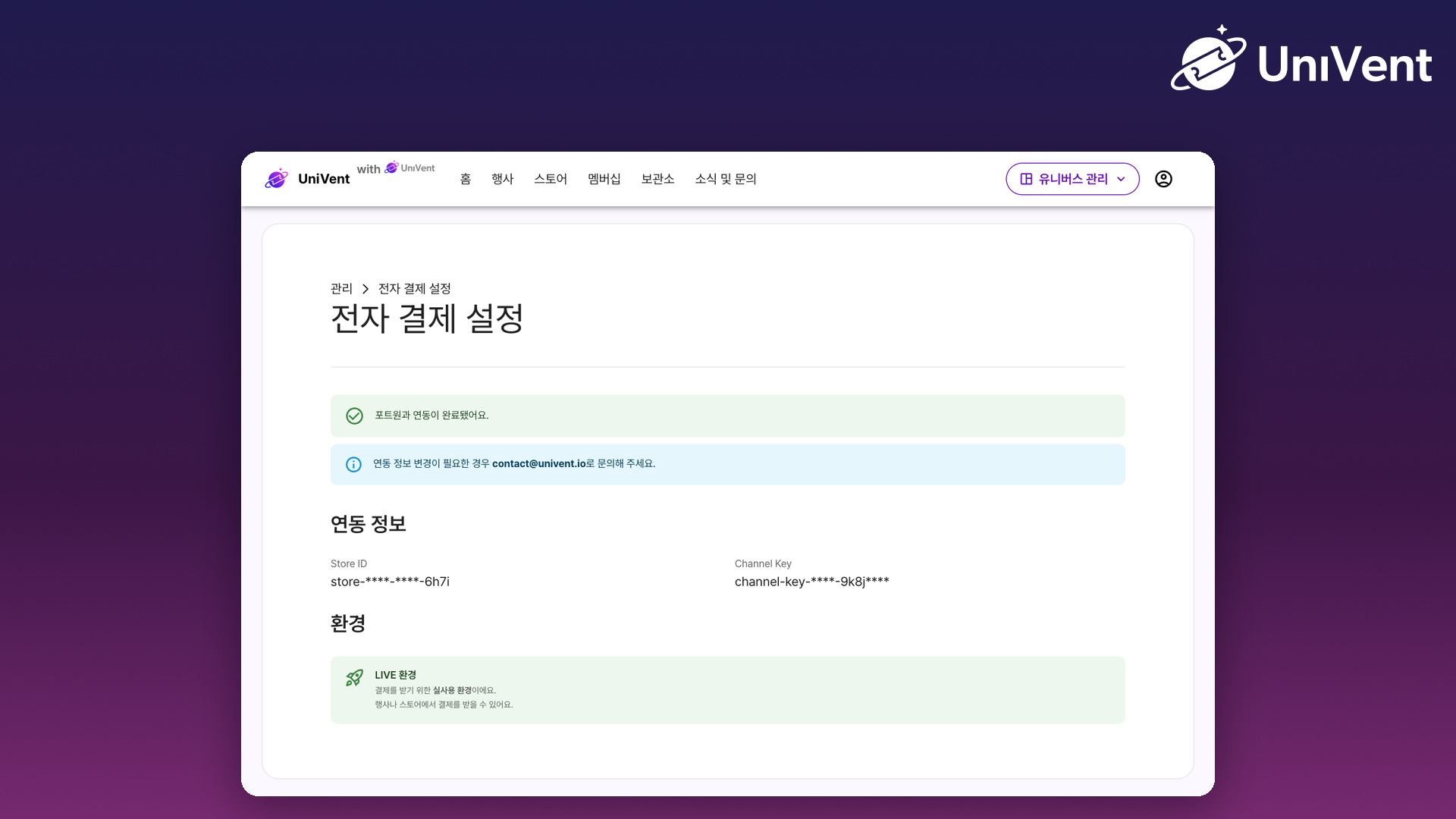This screenshot has height=819, width=1456.
Task: Click the UniVent planet logo in navbar
Action: 277,178
